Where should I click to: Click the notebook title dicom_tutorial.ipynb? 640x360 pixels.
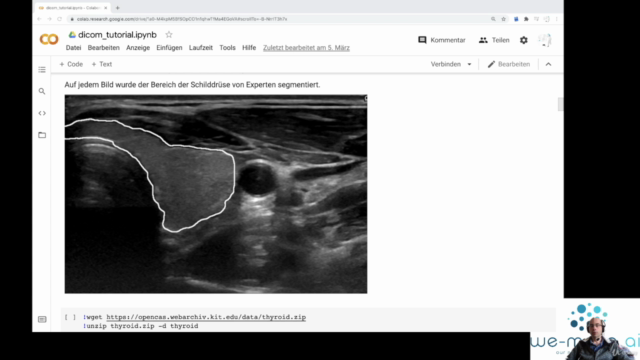(117, 35)
